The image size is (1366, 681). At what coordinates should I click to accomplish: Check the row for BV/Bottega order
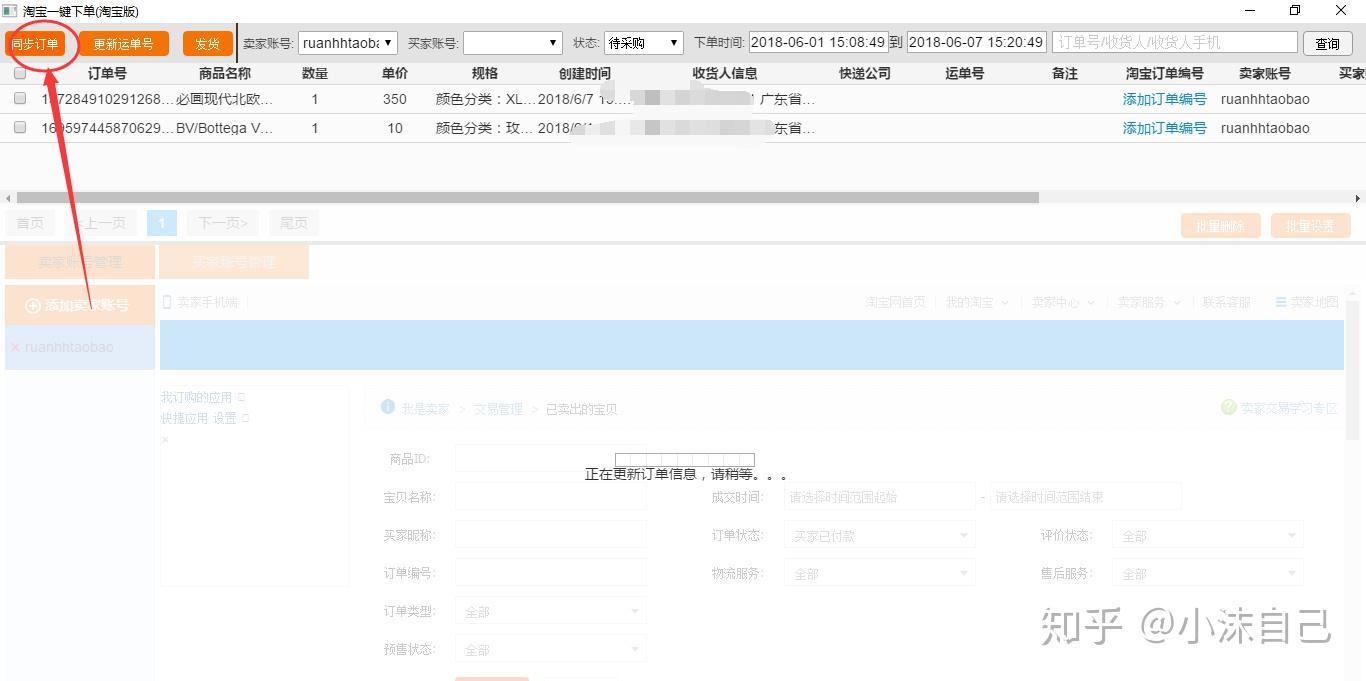pos(20,128)
